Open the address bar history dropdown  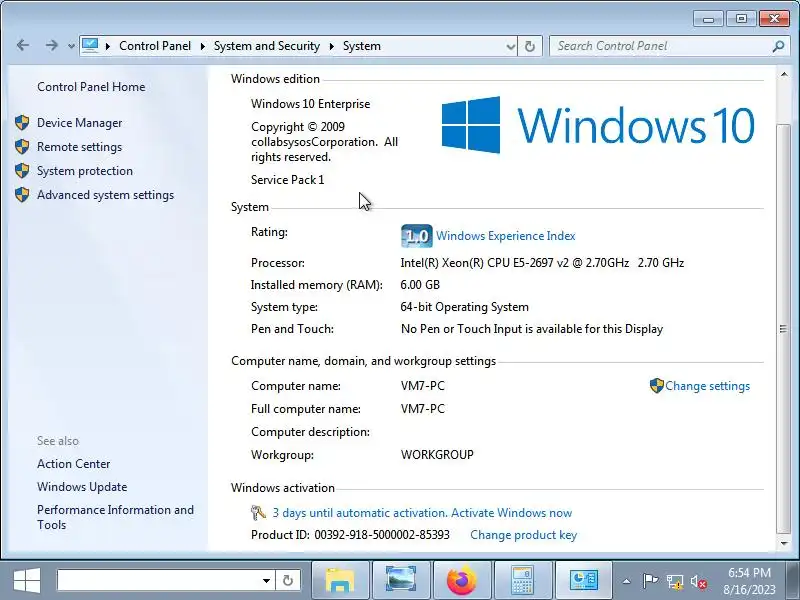pyautogui.click(x=511, y=46)
